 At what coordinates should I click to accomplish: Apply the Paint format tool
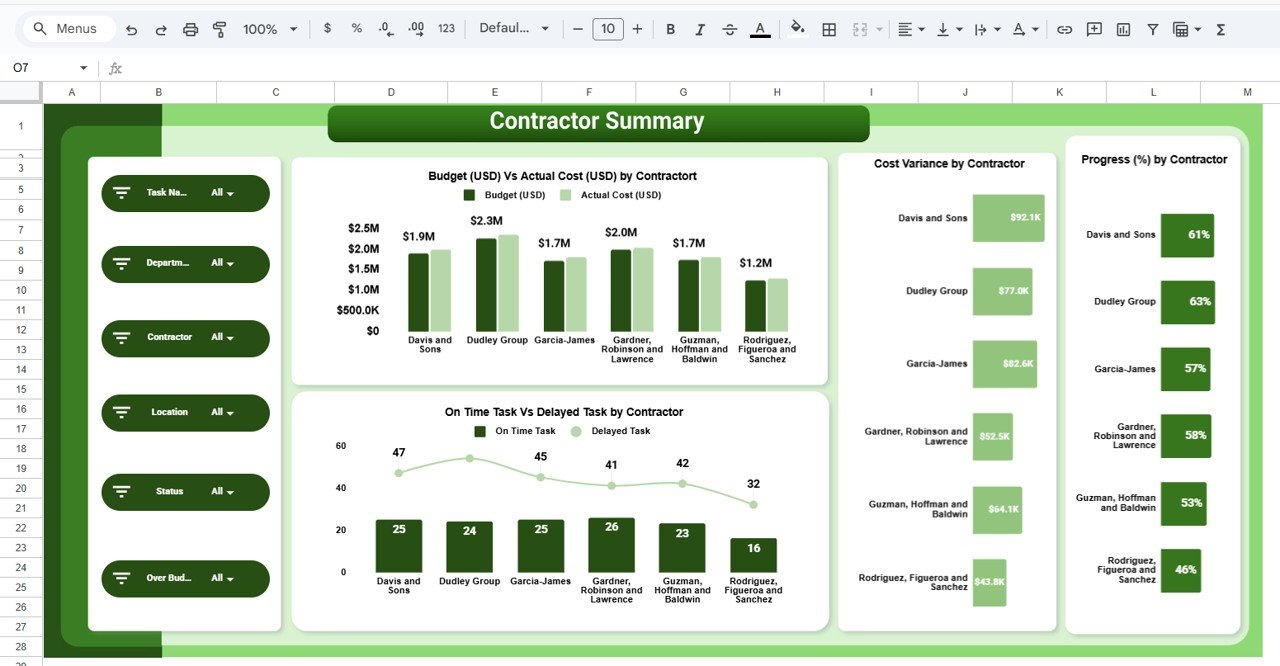click(219, 29)
